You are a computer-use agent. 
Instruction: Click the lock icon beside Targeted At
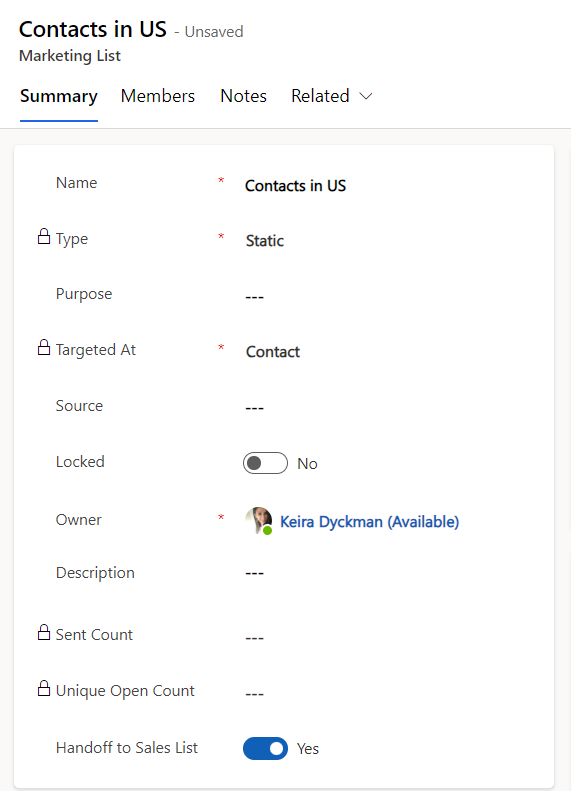click(x=44, y=347)
